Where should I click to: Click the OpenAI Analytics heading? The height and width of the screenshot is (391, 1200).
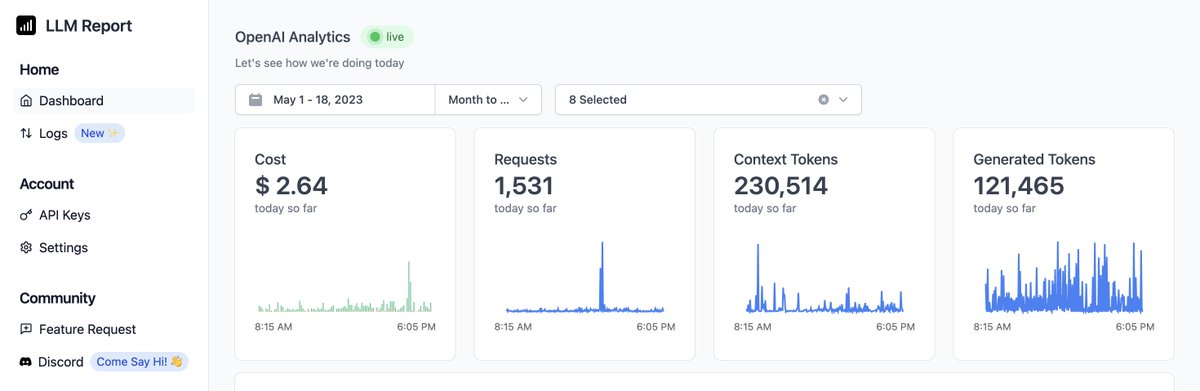tap(293, 37)
